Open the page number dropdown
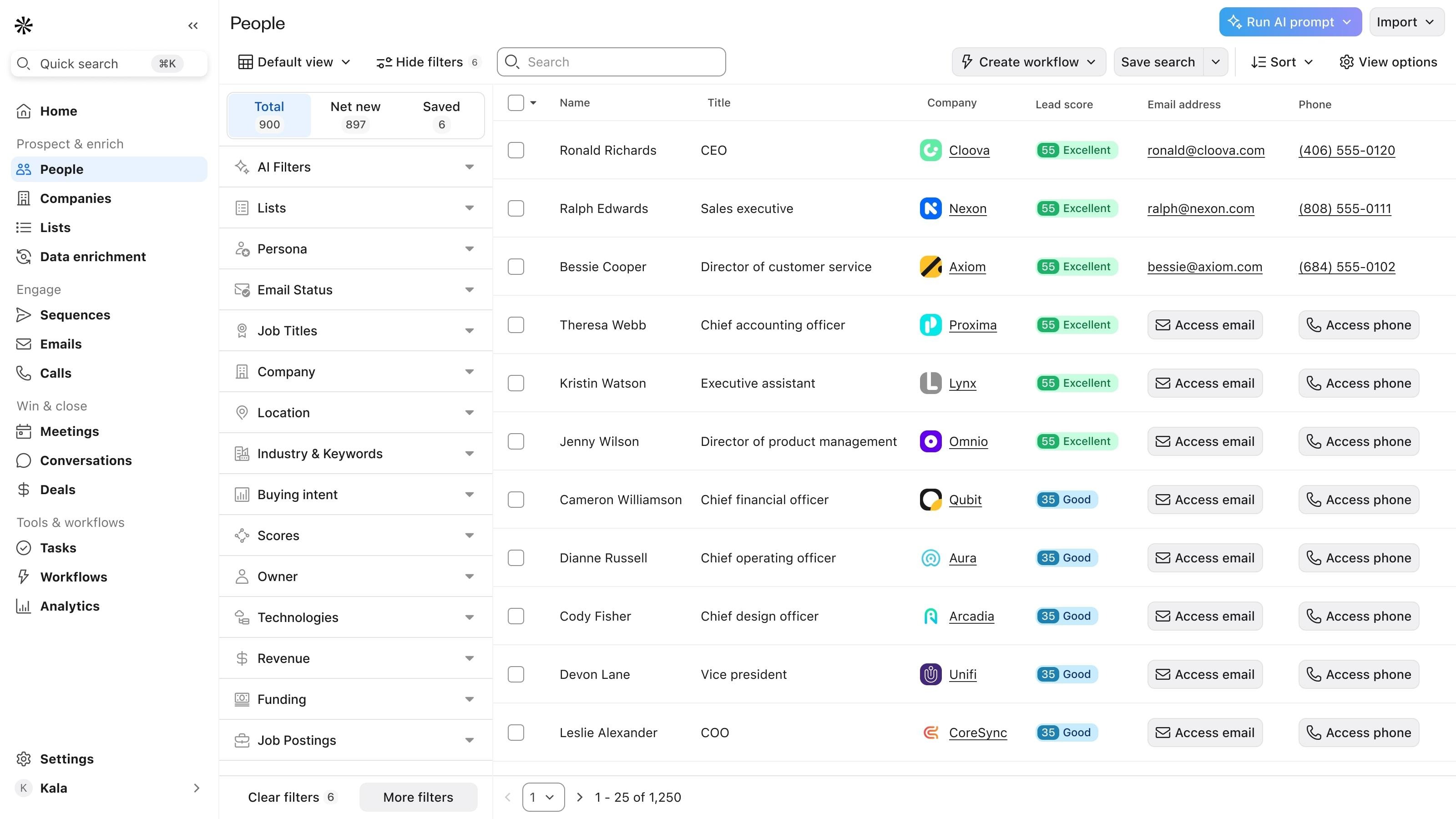The height and width of the screenshot is (819, 1456). 543,797
